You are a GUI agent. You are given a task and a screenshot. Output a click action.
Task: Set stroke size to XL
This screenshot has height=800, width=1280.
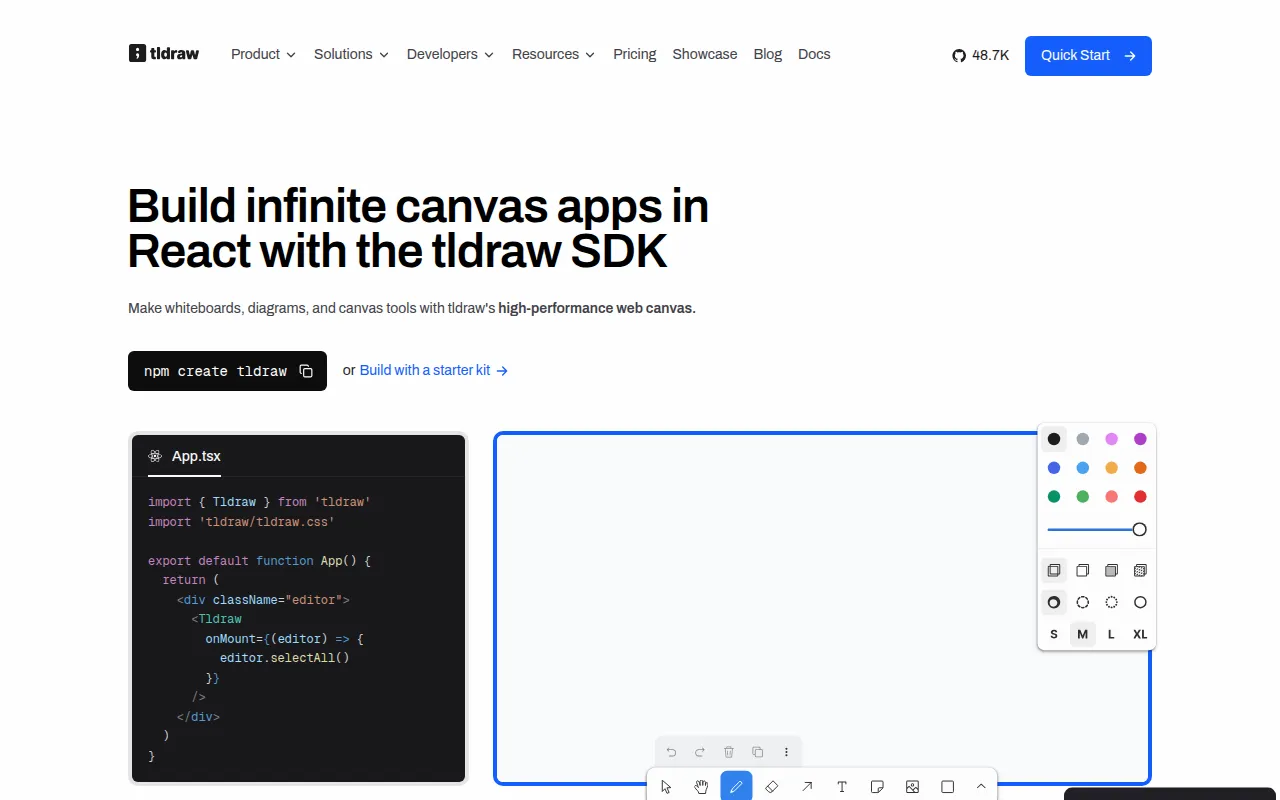(x=1140, y=635)
